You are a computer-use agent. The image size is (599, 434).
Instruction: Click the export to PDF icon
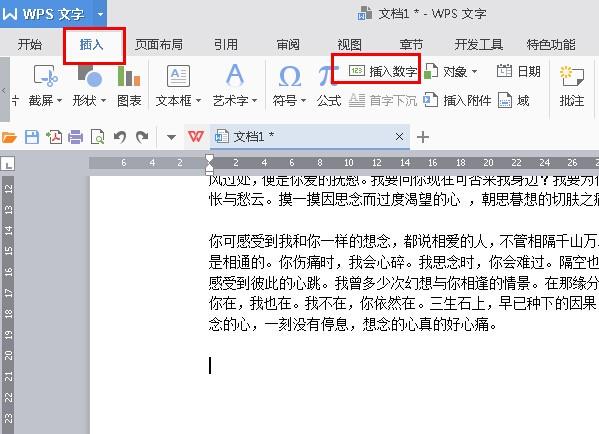click(x=54, y=137)
